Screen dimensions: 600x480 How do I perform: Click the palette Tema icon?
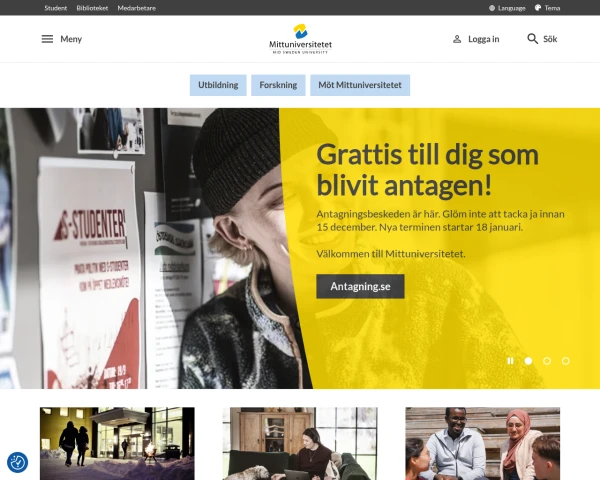pos(538,8)
